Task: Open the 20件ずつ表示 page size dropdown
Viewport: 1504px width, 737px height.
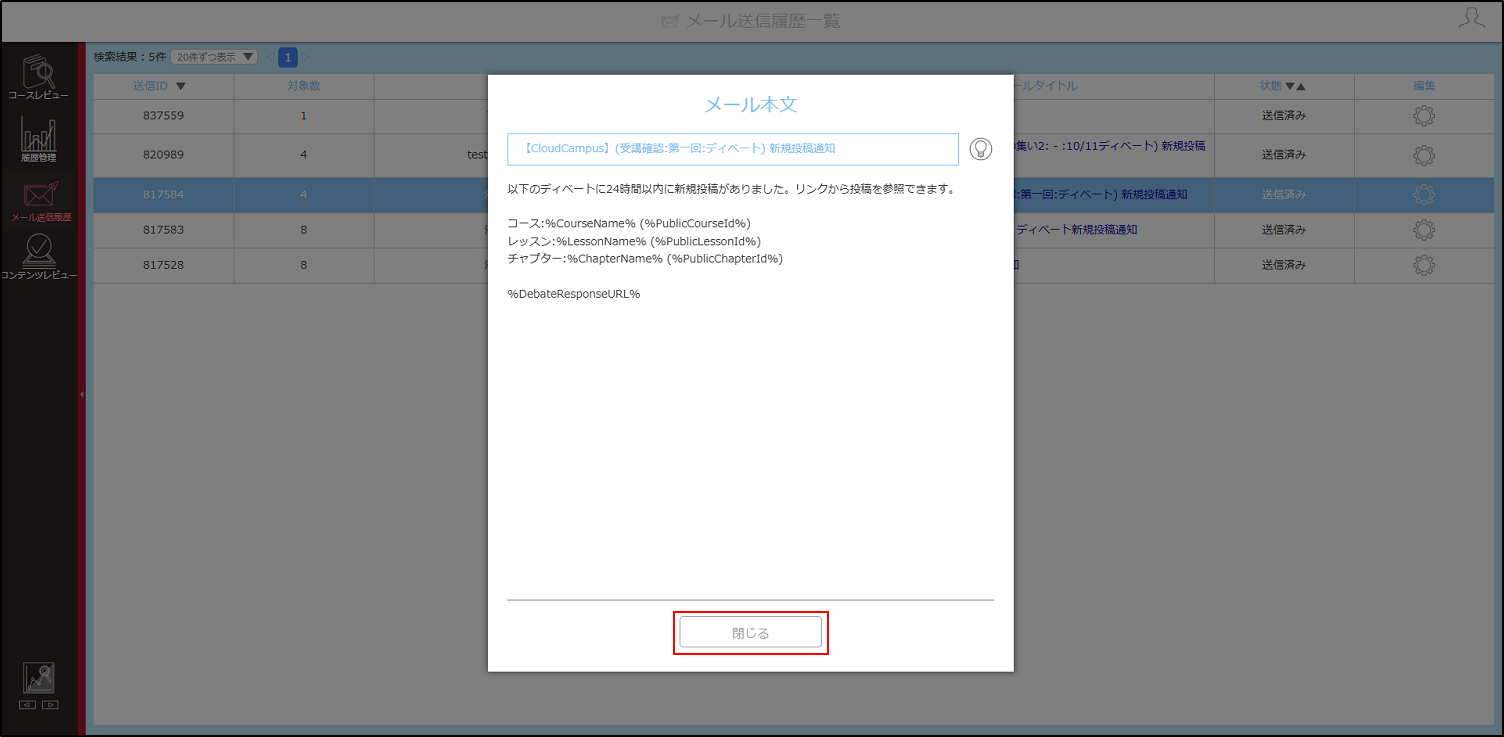Action: coord(214,57)
